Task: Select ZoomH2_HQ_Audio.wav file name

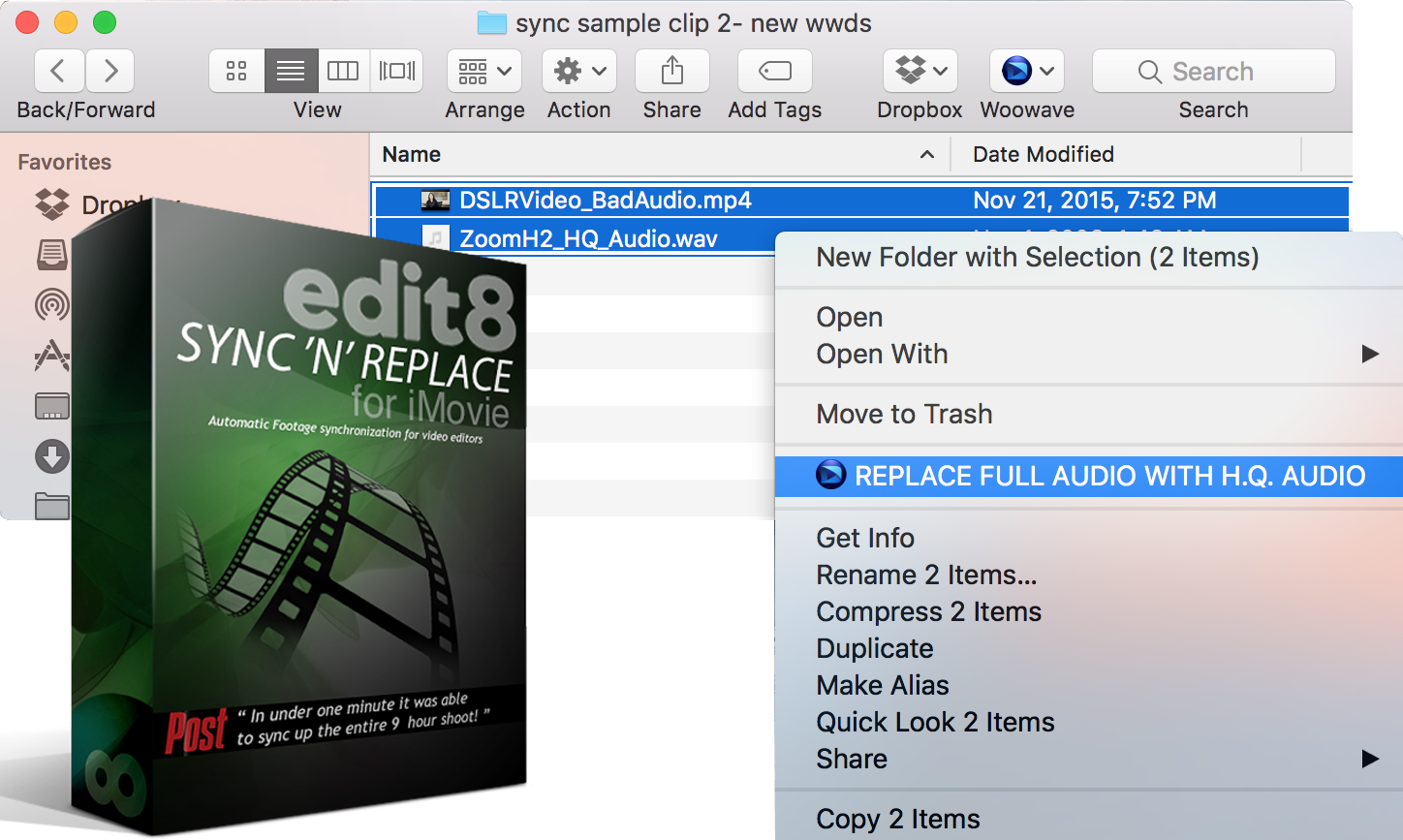Action: [588, 238]
